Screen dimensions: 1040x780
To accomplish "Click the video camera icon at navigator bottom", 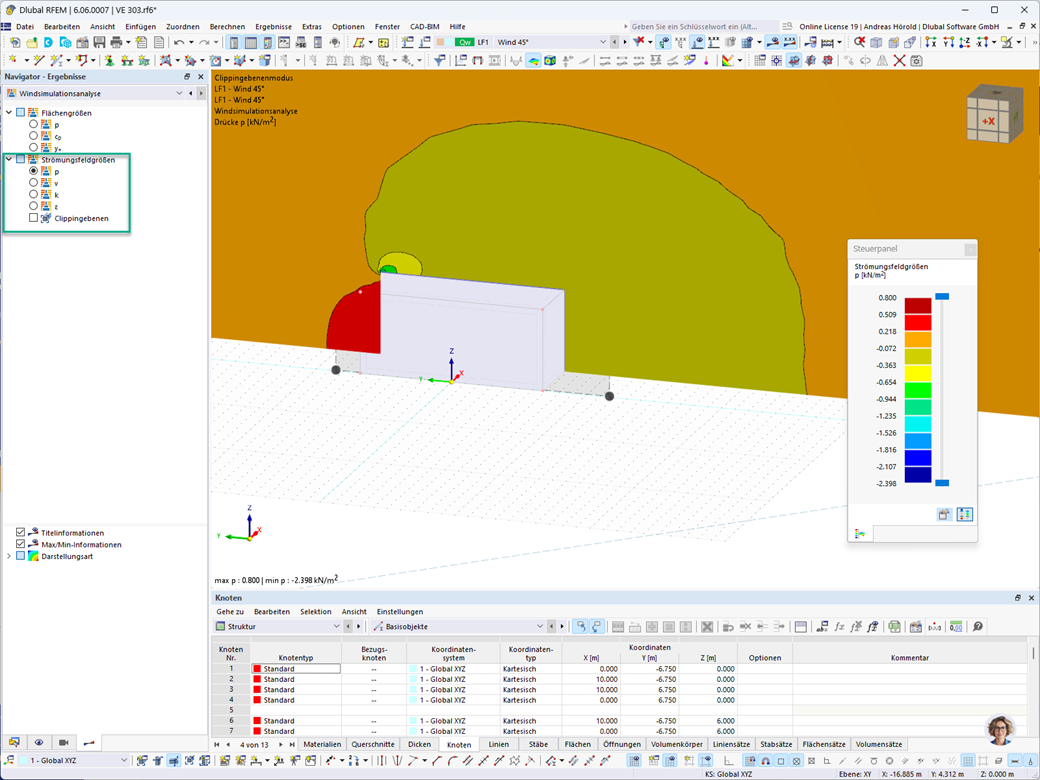I will pyautogui.click(x=64, y=742).
